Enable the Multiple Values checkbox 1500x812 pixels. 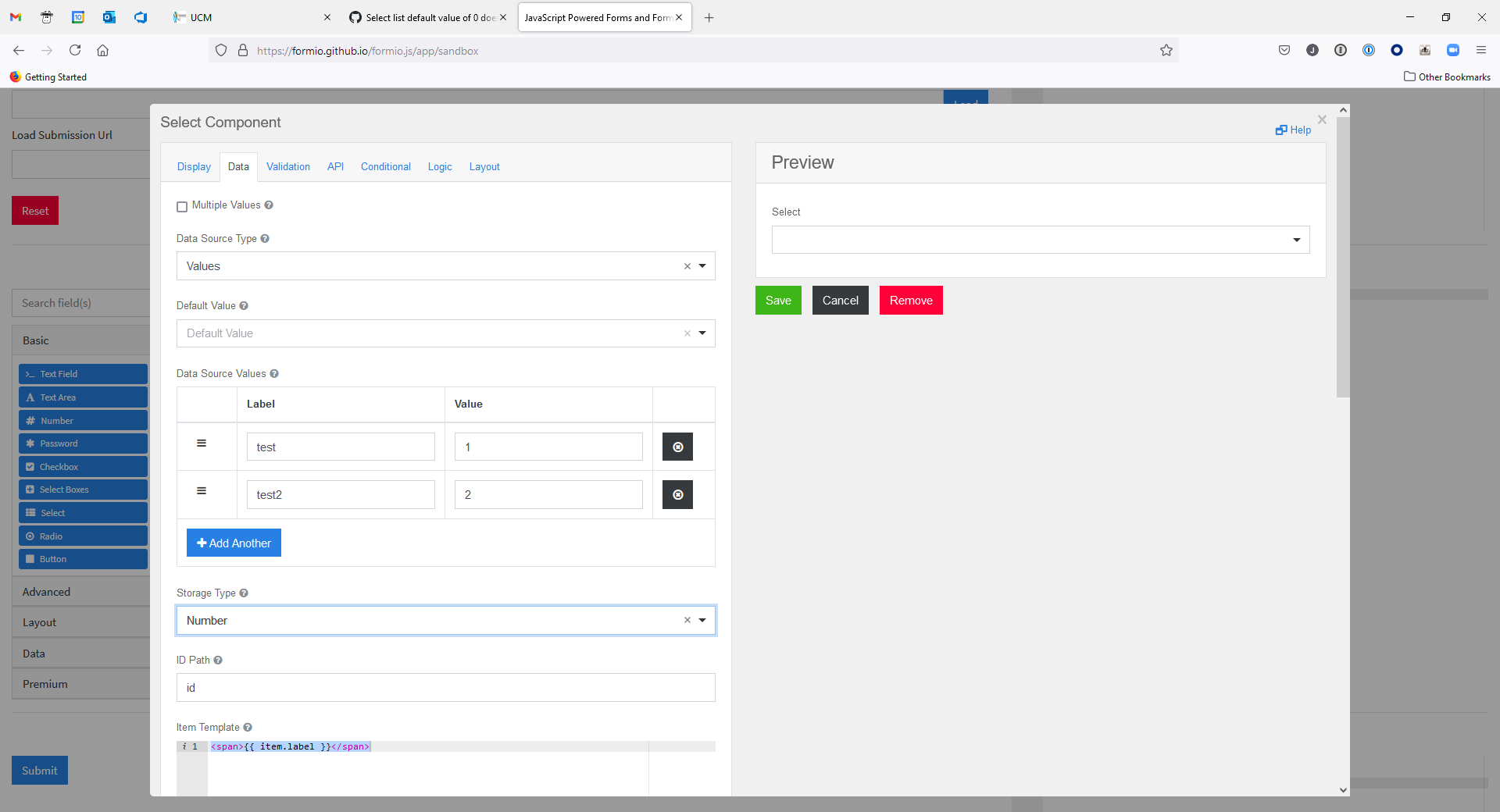point(182,207)
